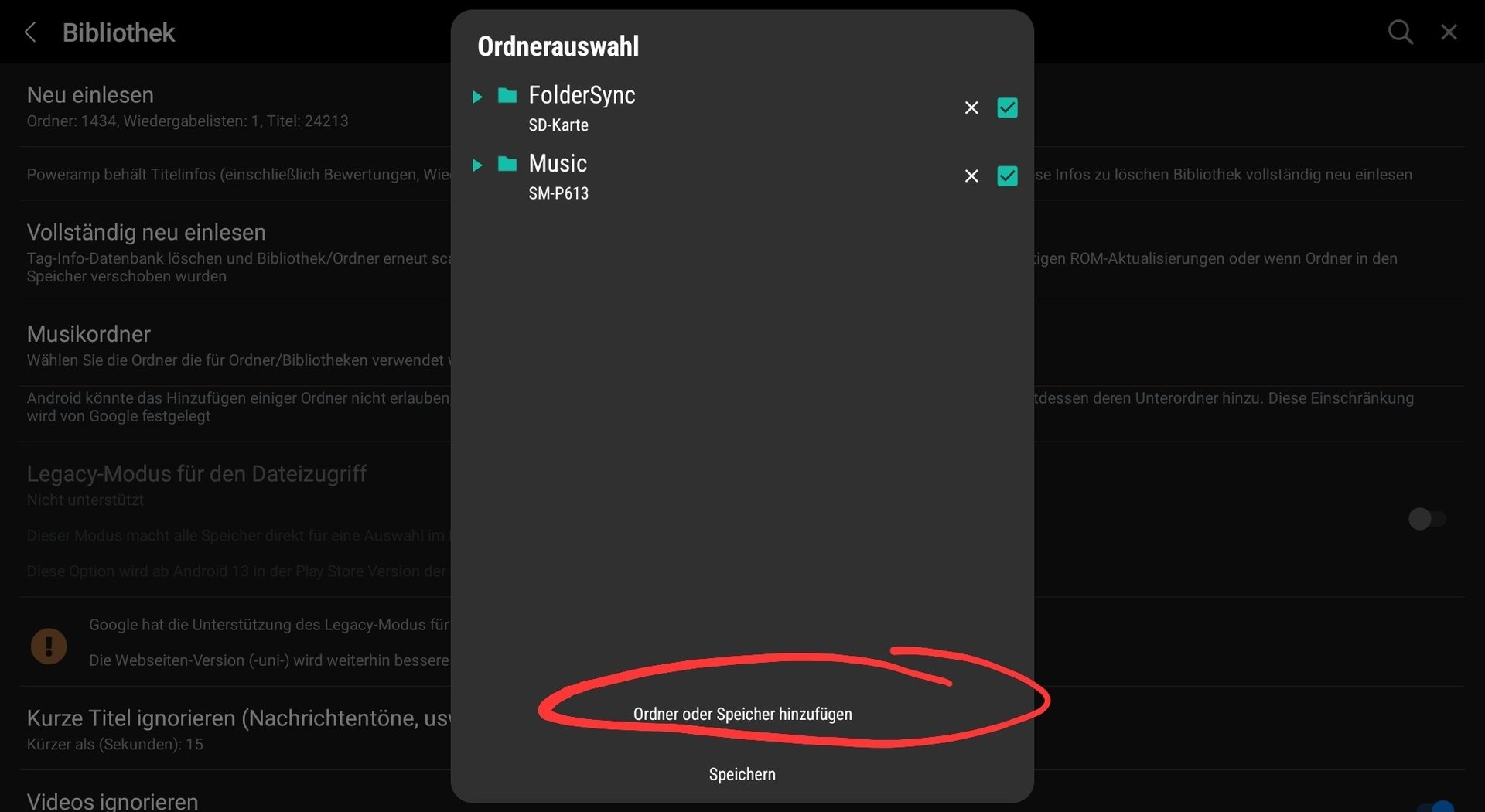Expand the Music folder tree
The width and height of the screenshot is (1485, 812).
pyautogui.click(x=477, y=165)
